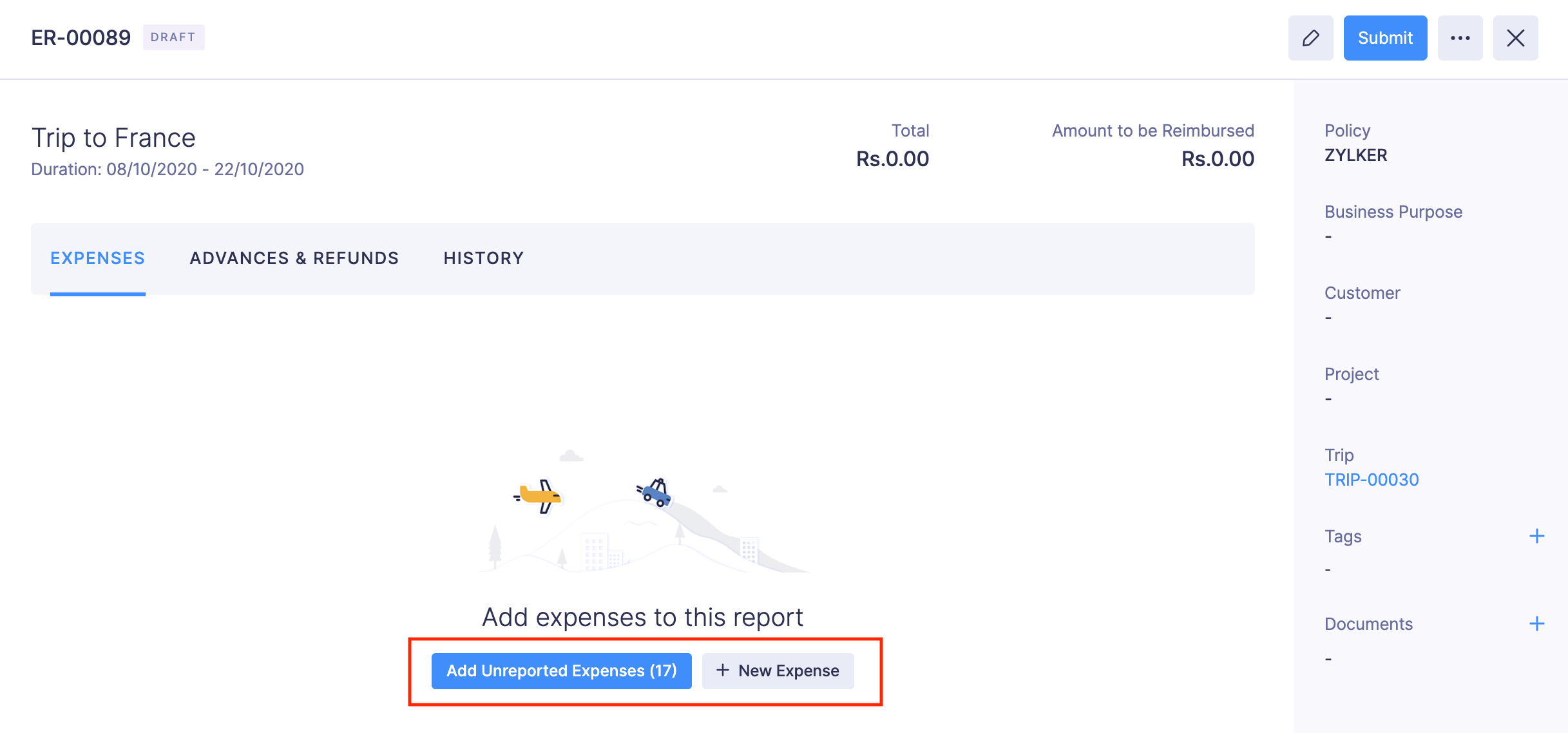The image size is (1568, 733).
Task: Click the plus icon beside Documents
Action: coord(1538,623)
